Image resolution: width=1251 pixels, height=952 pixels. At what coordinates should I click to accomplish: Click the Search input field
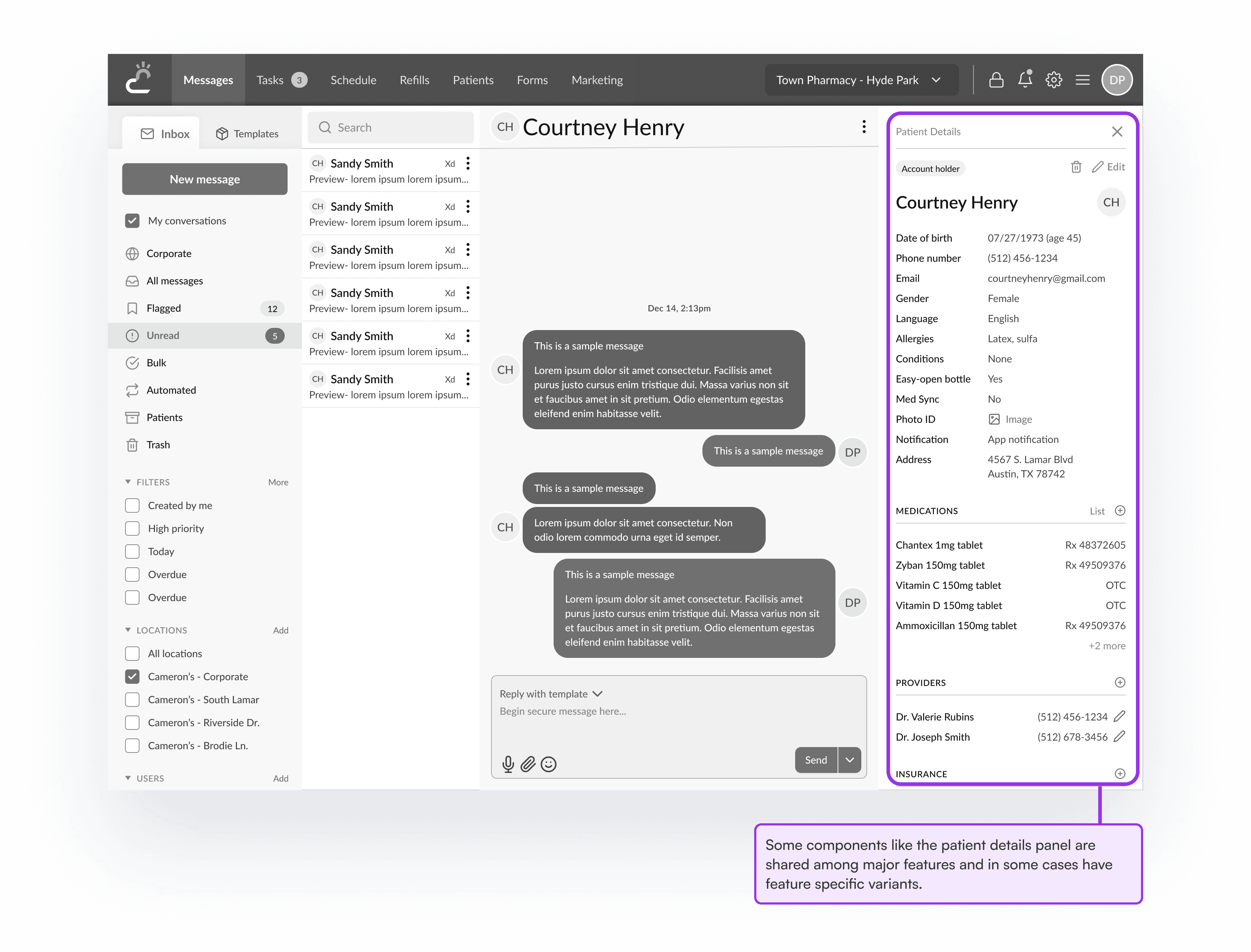[391, 128]
